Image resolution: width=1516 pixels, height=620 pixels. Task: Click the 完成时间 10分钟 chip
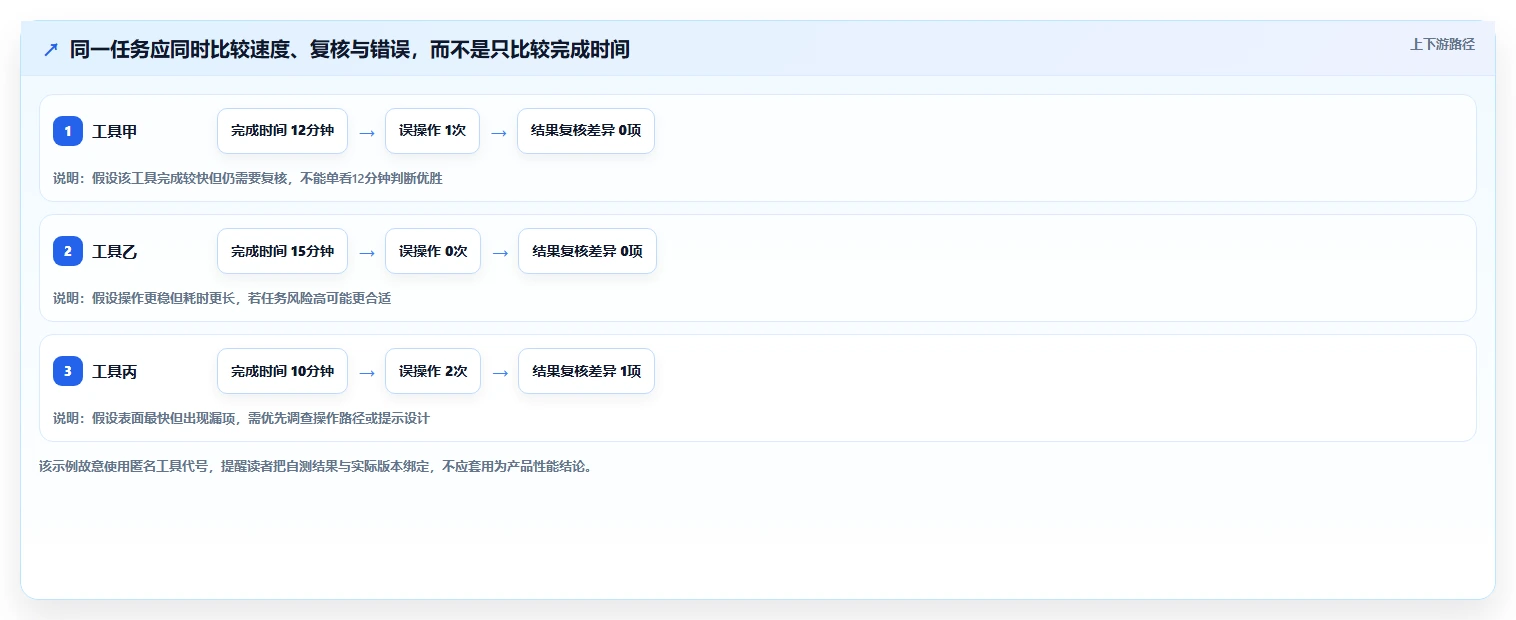[282, 371]
